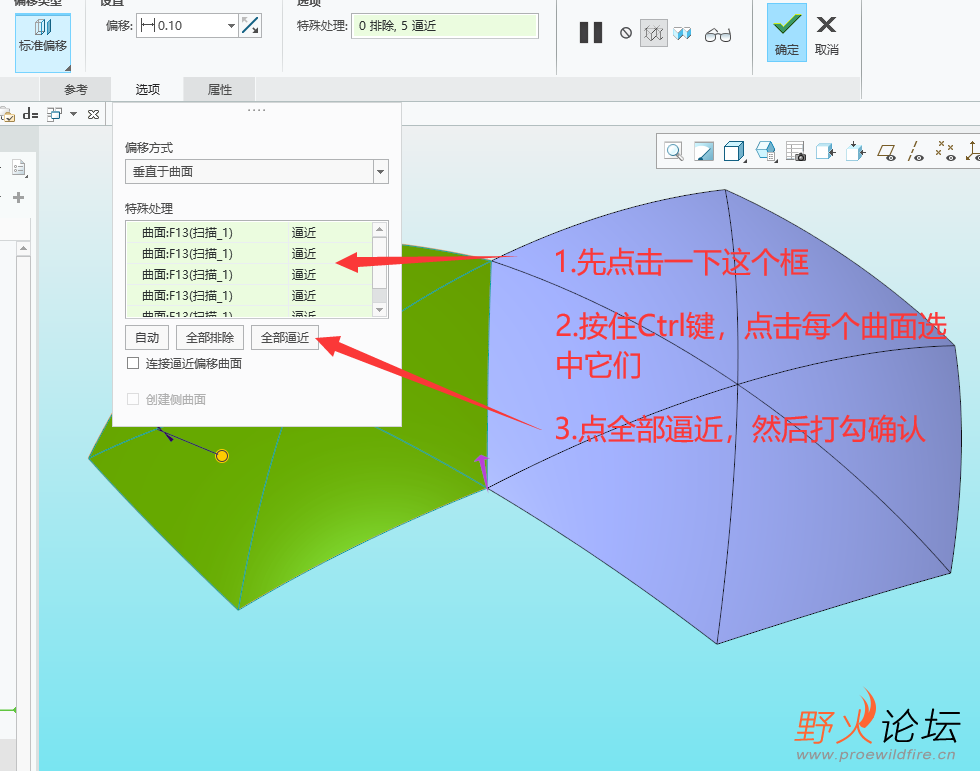The image size is (980, 771).
Task: Flip the offset direction icon
Action: coord(250,26)
